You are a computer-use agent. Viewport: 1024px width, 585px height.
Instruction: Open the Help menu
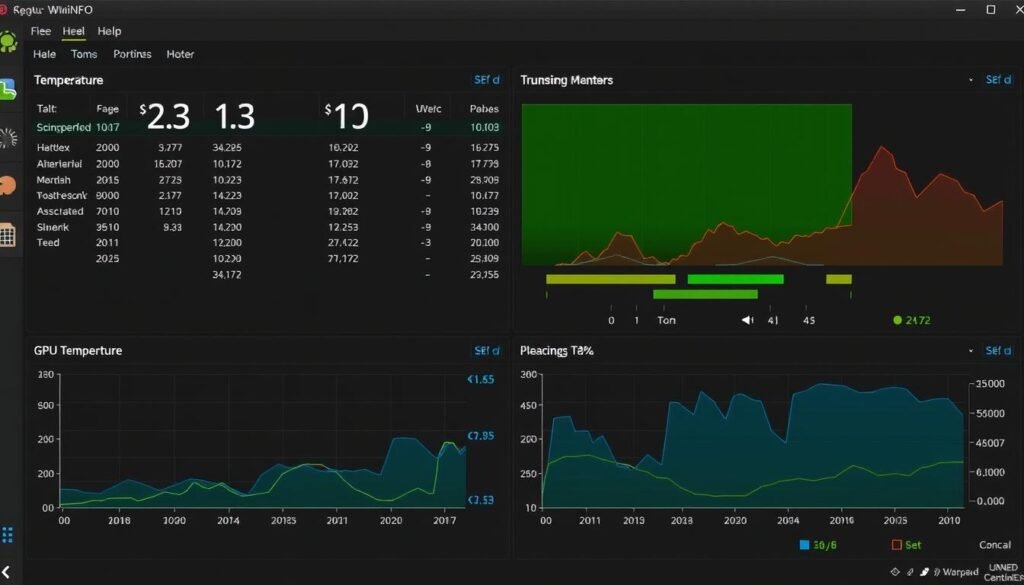(109, 31)
